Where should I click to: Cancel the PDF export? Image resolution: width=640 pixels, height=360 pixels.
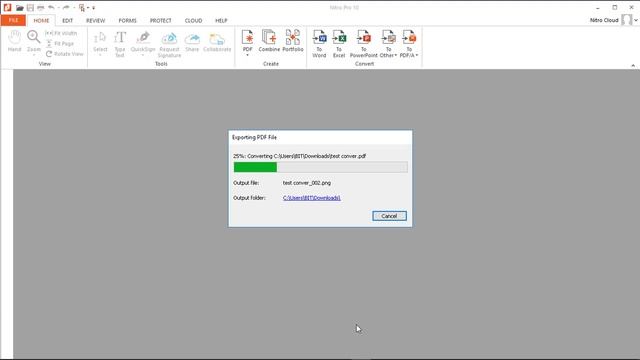(389, 216)
